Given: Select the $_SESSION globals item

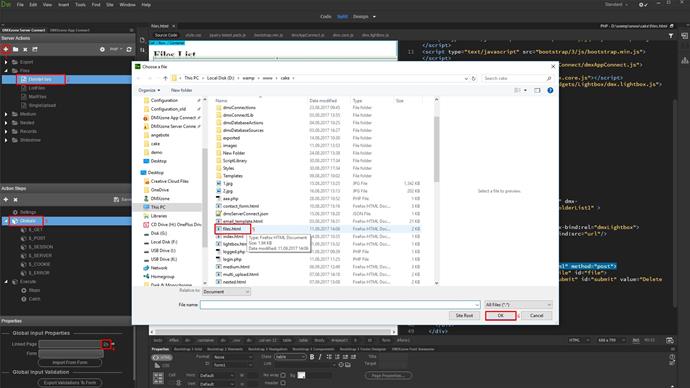Looking at the screenshot, I should click(x=40, y=247).
